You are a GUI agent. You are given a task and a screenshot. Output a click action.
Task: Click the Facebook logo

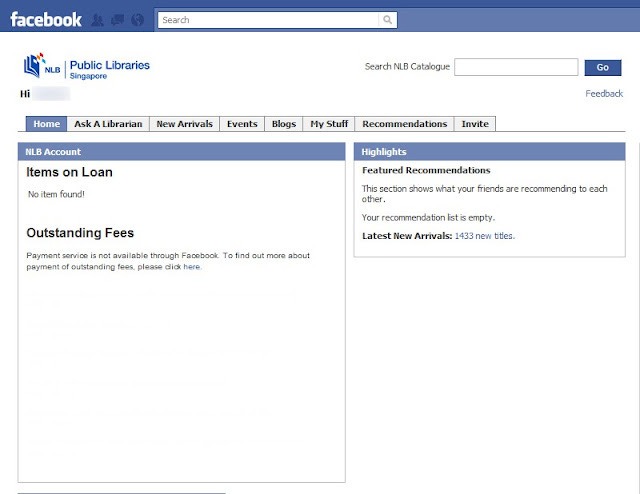tap(46, 20)
